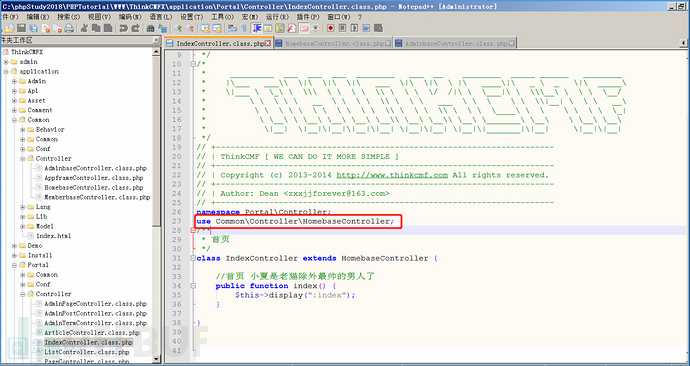Toggle the Document Map panel icon
Screen dimensions: 690x366
click(x=279, y=28)
